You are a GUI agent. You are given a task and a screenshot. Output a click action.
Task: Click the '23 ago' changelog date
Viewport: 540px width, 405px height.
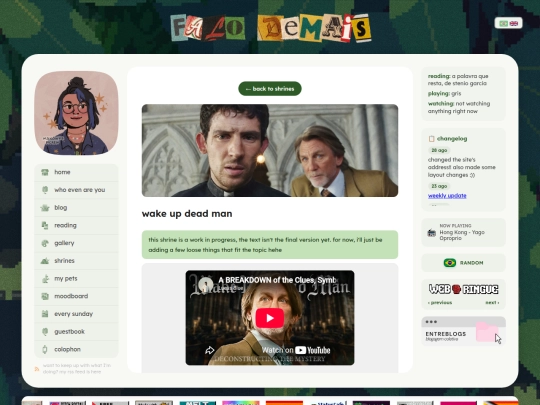click(x=439, y=186)
